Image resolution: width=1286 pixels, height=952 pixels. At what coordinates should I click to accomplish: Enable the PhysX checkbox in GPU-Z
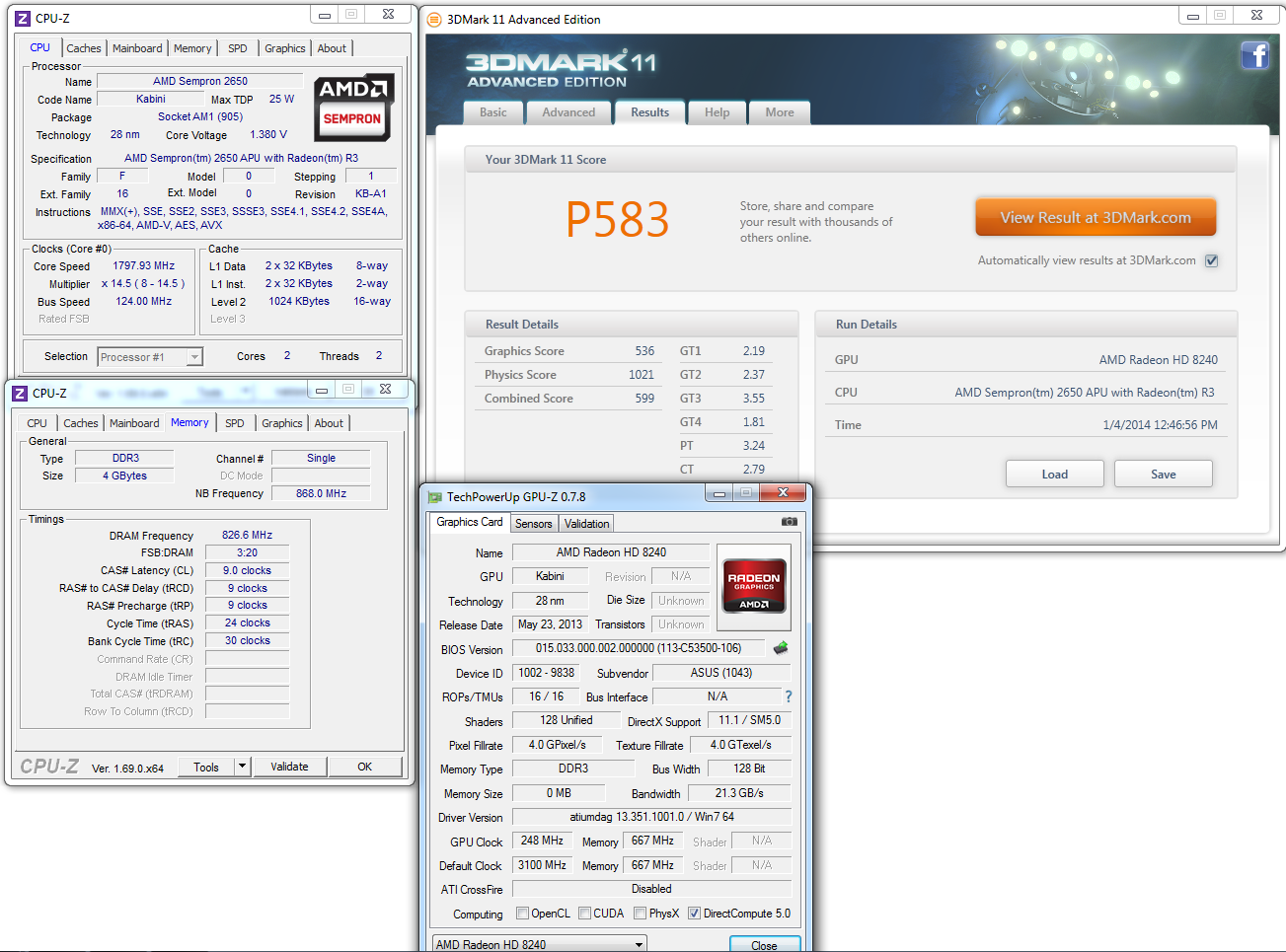click(641, 914)
